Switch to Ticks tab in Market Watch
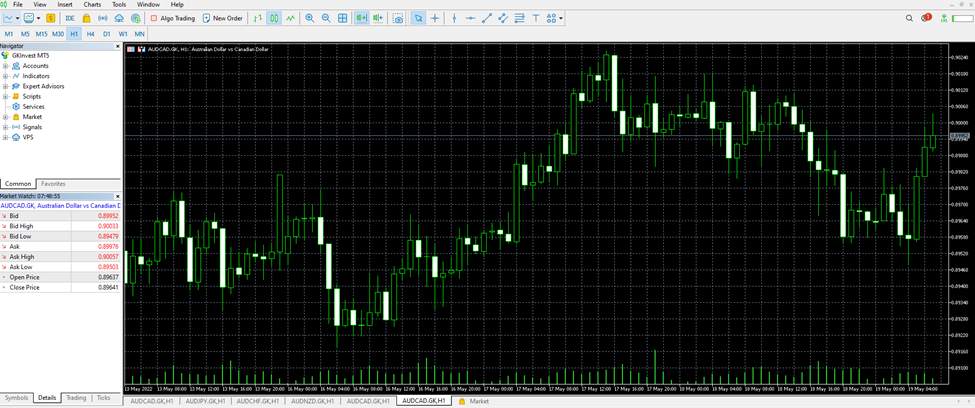This screenshot has width=975, height=408. click(104, 397)
